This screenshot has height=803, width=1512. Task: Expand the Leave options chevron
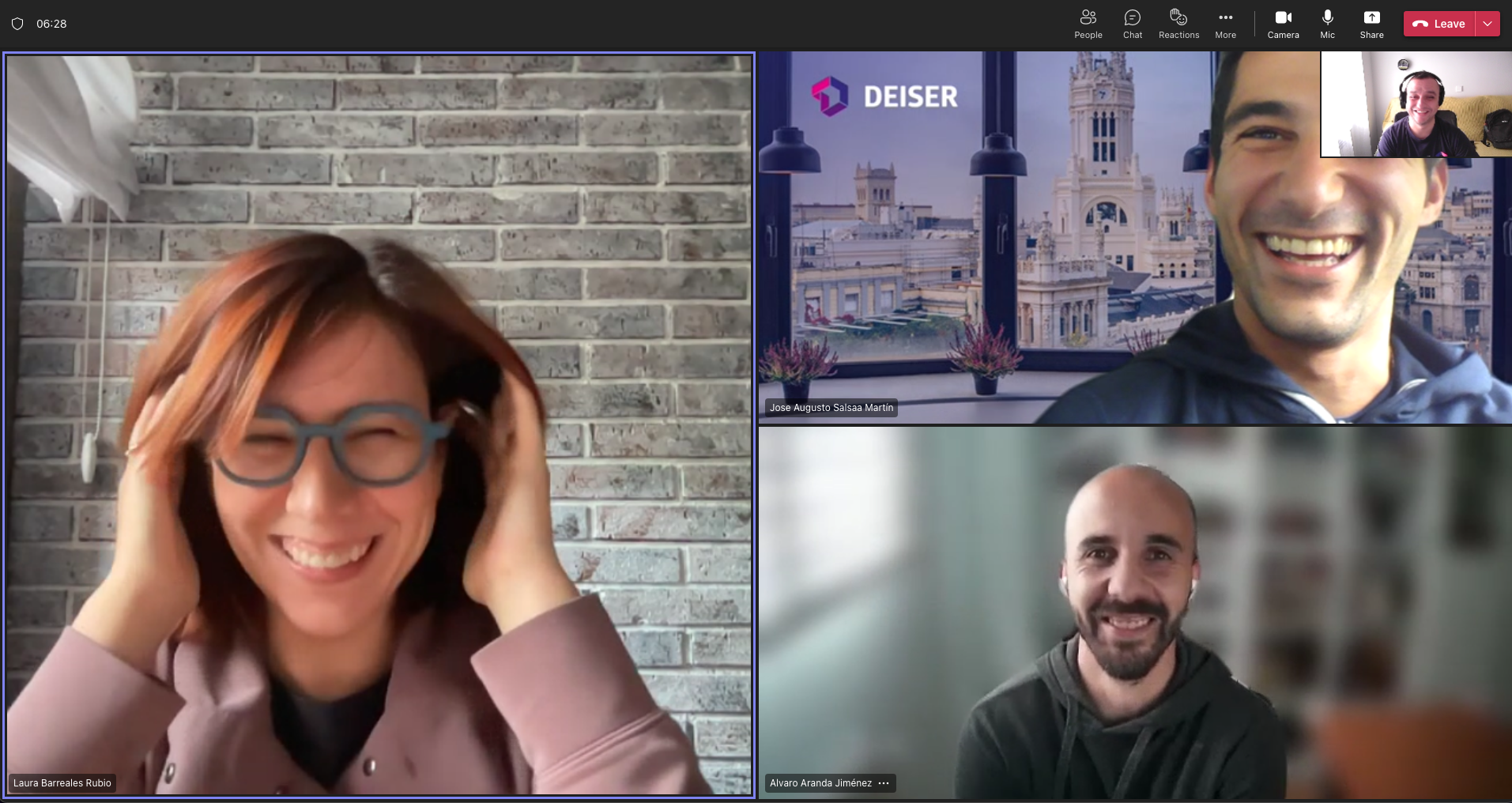[x=1487, y=24]
